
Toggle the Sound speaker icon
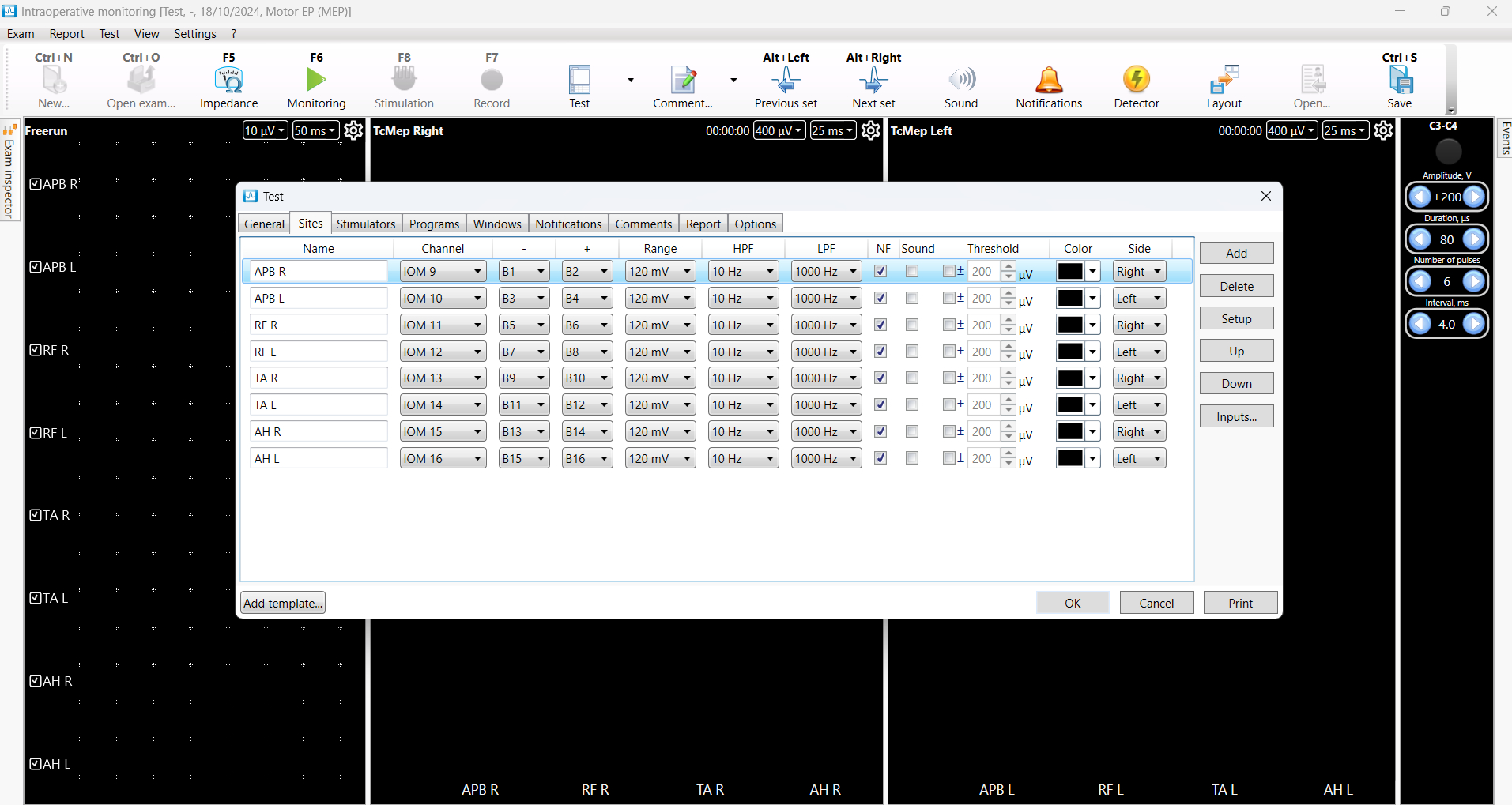pos(961,81)
